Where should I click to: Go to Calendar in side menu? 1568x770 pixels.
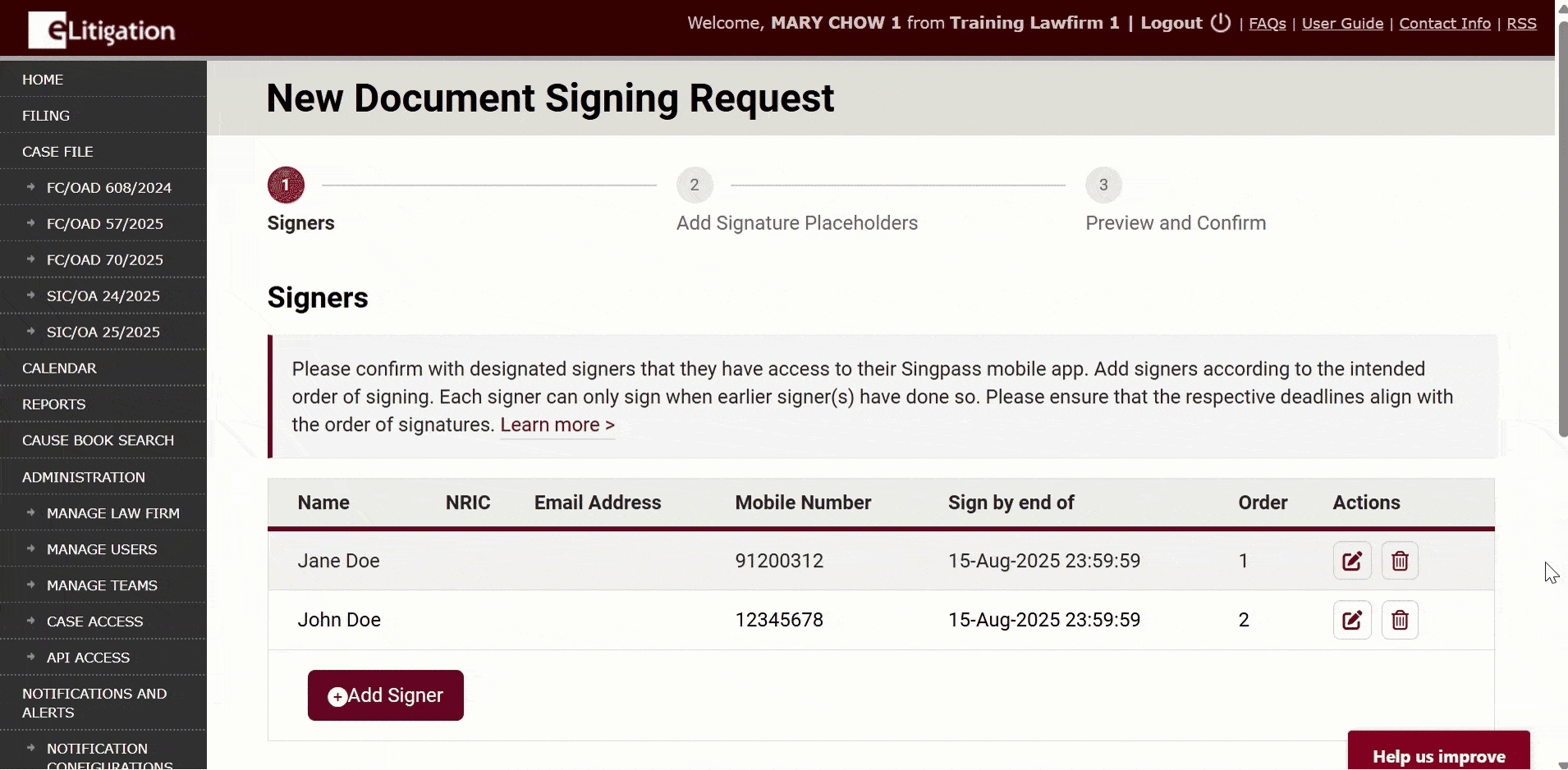tap(59, 369)
